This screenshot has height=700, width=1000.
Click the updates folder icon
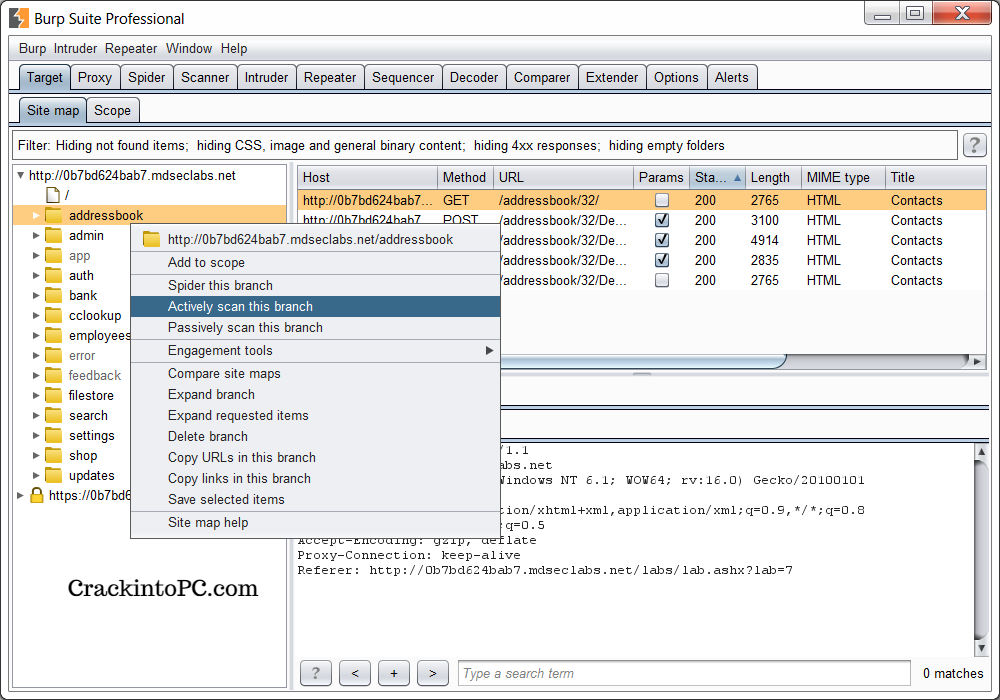click(x=54, y=476)
